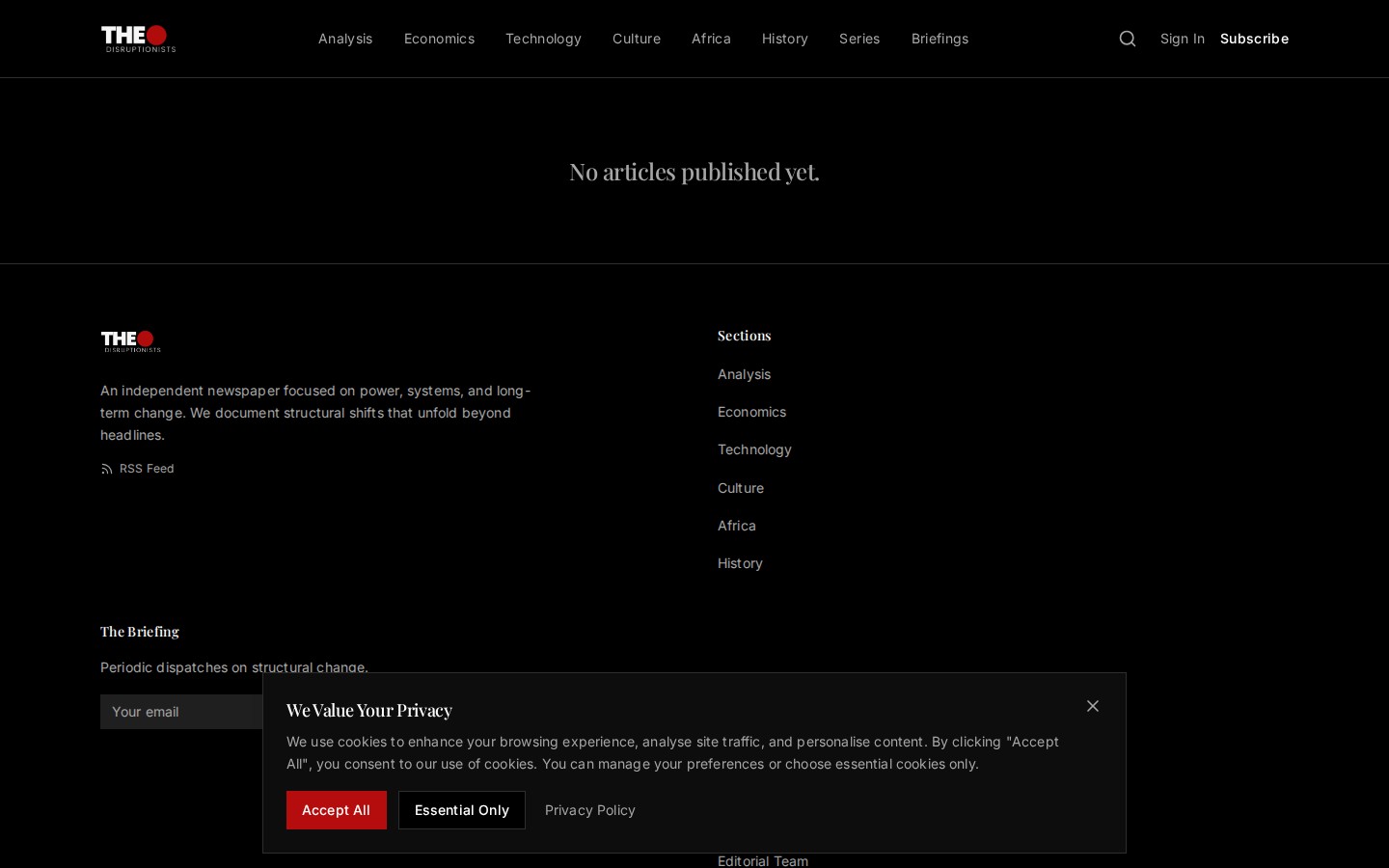Click Accept All cookies button
Viewport: 1389px width, 868px height.
click(337, 810)
